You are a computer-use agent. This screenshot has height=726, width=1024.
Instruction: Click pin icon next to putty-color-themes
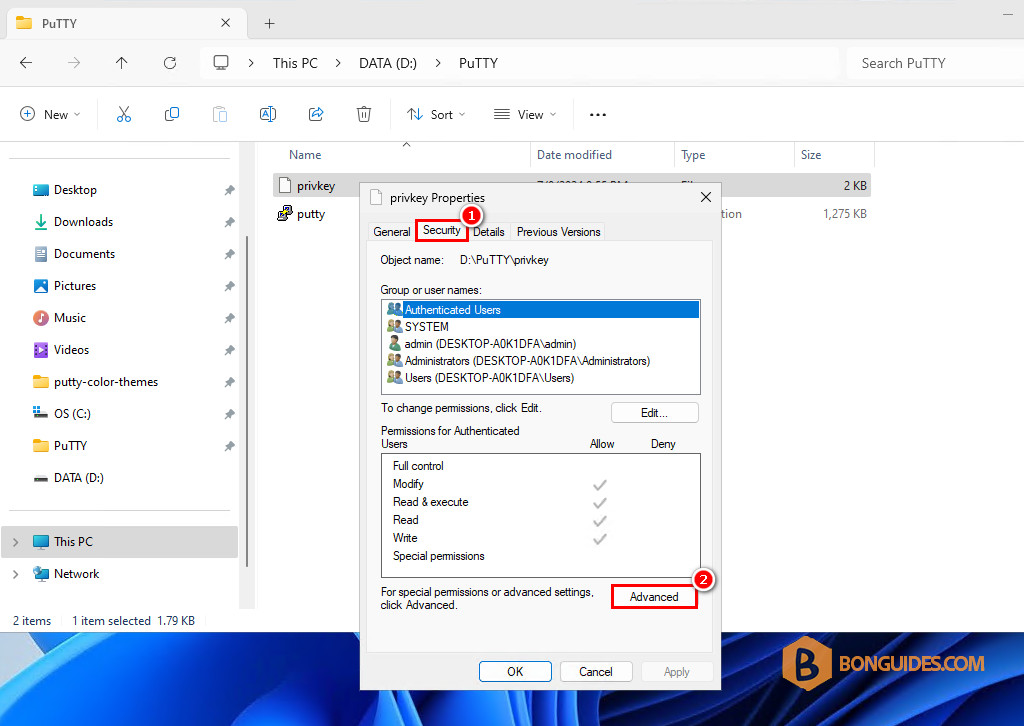pos(229,382)
